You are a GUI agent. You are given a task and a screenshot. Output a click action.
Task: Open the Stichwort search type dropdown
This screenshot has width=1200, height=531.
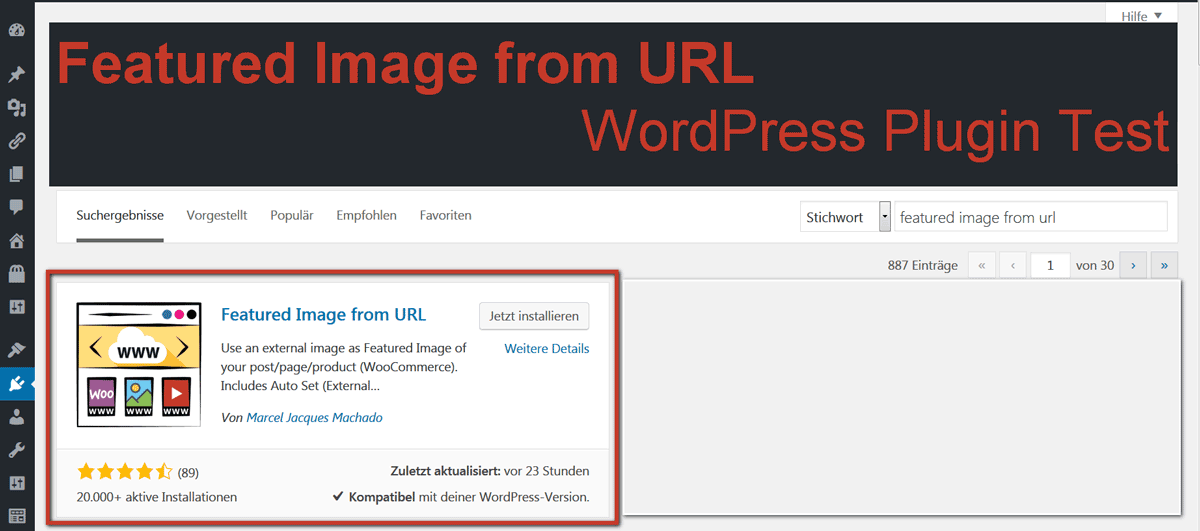pyautogui.click(x=845, y=217)
